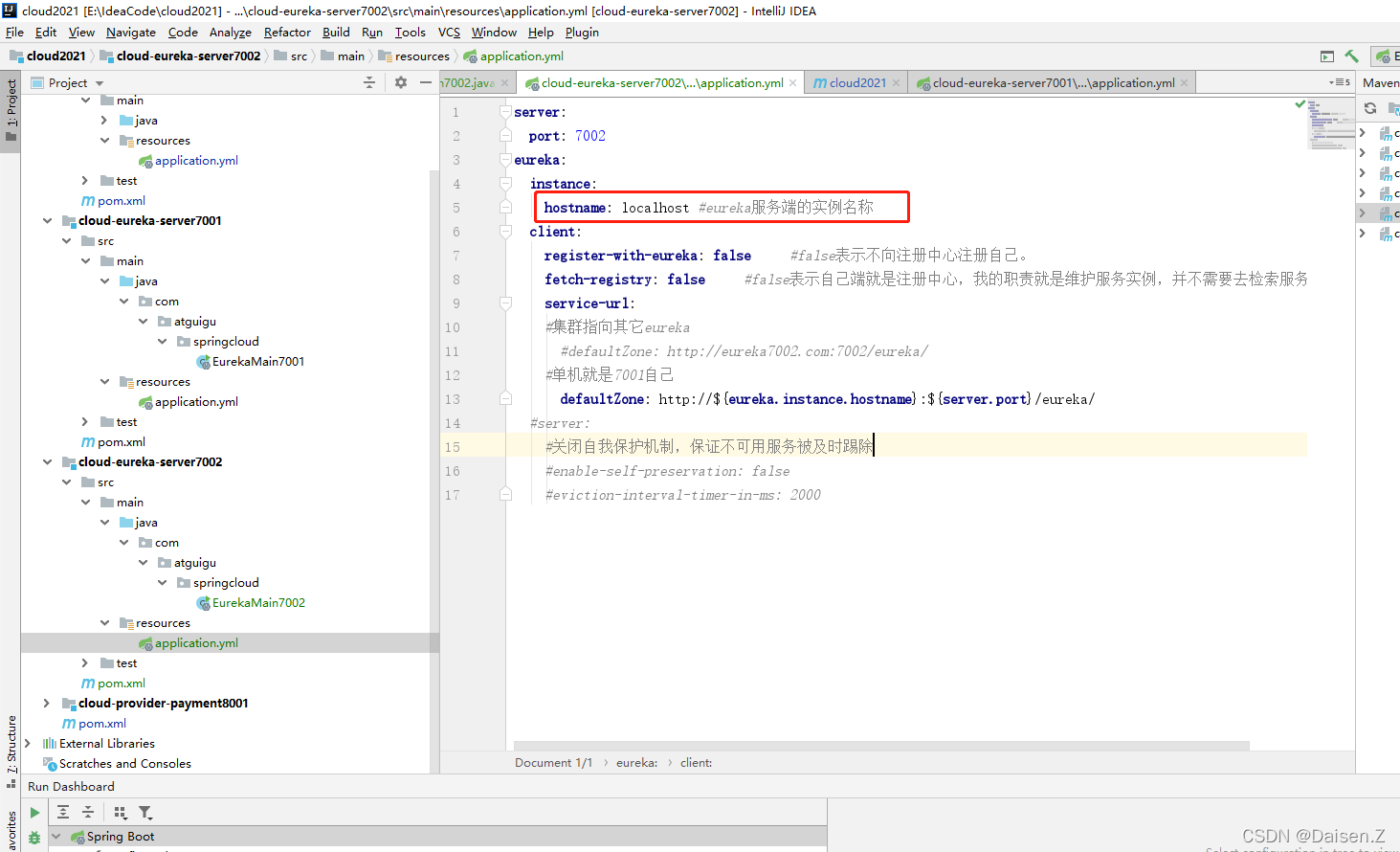The width and height of the screenshot is (1400, 852).
Task: Click the Debug bug icon in Run Dashboard
Action: [x=34, y=838]
